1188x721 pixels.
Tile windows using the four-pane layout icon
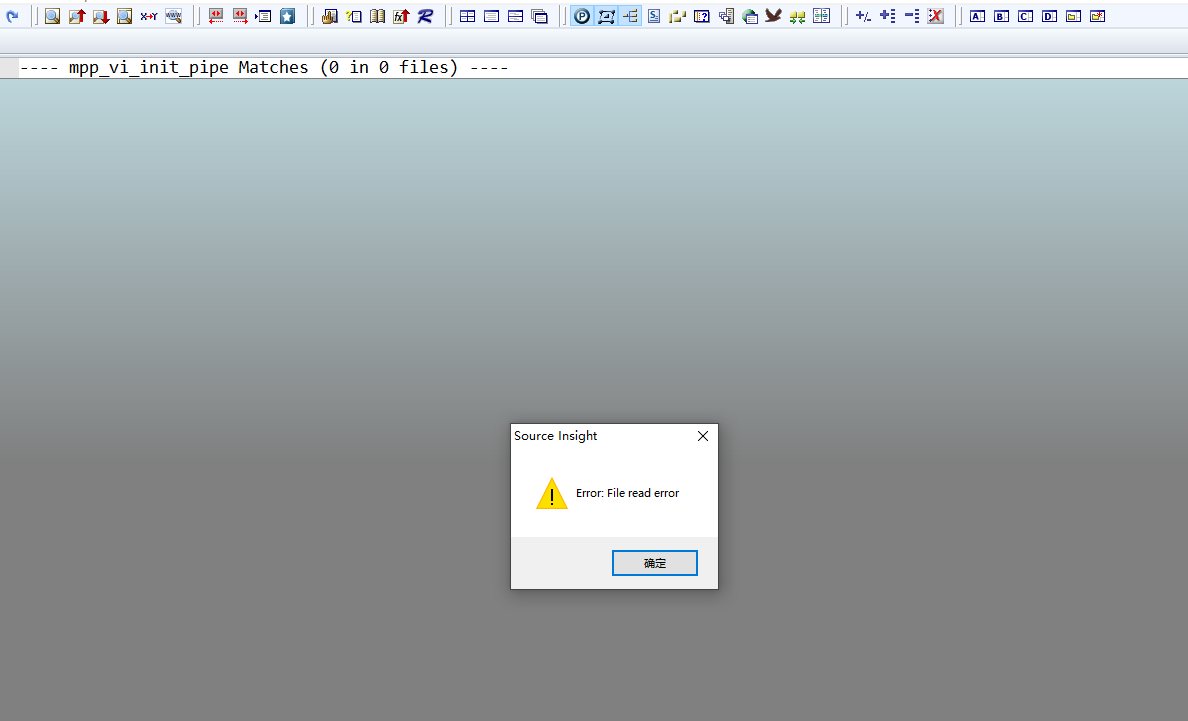pyautogui.click(x=467, y=16)
